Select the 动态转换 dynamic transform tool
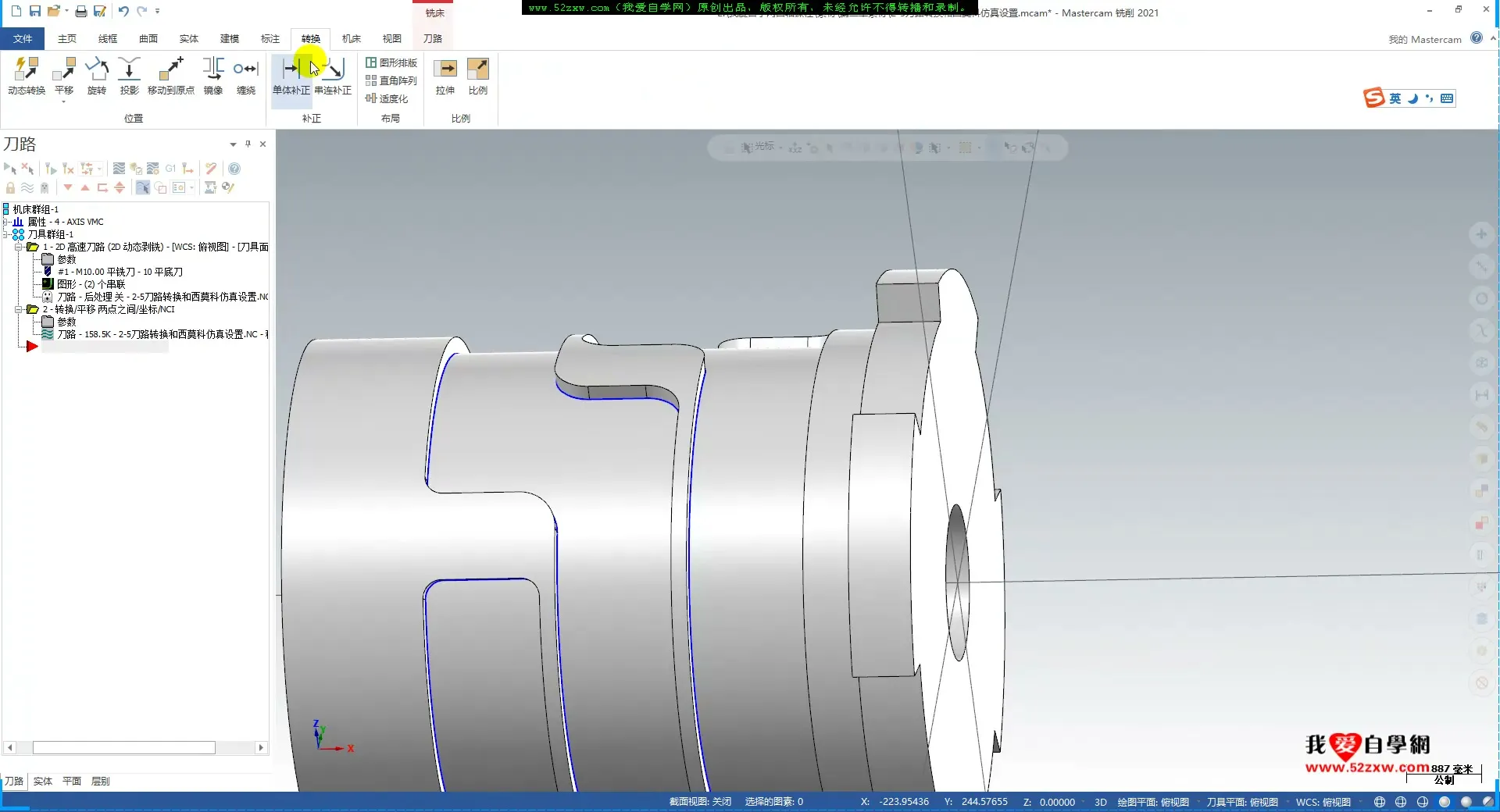This screenshot has width=1500, height=812. (27, 76)
